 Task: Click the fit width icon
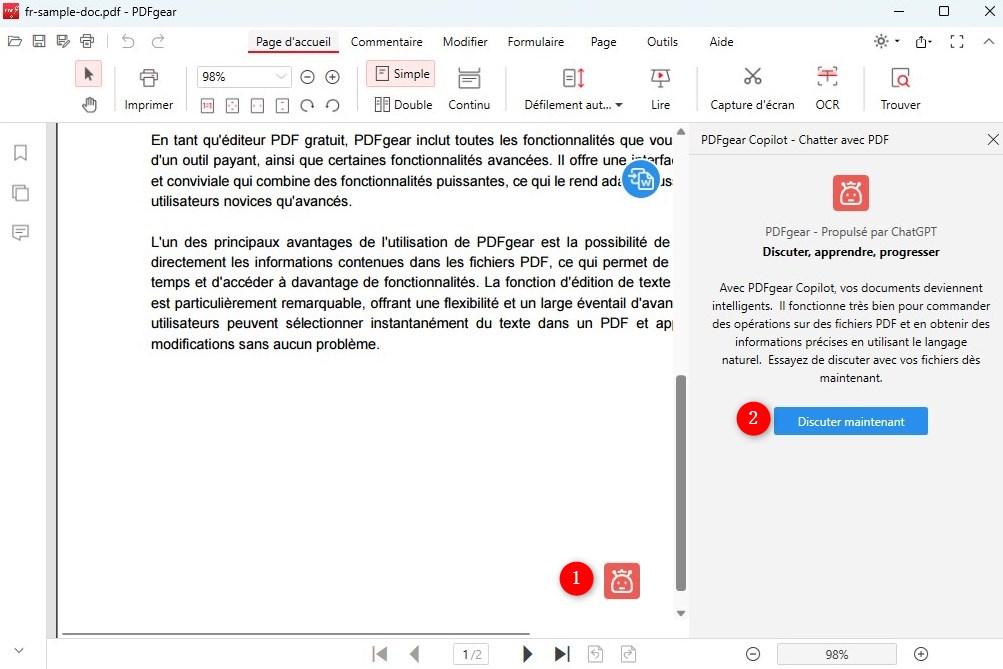point(257,106)
